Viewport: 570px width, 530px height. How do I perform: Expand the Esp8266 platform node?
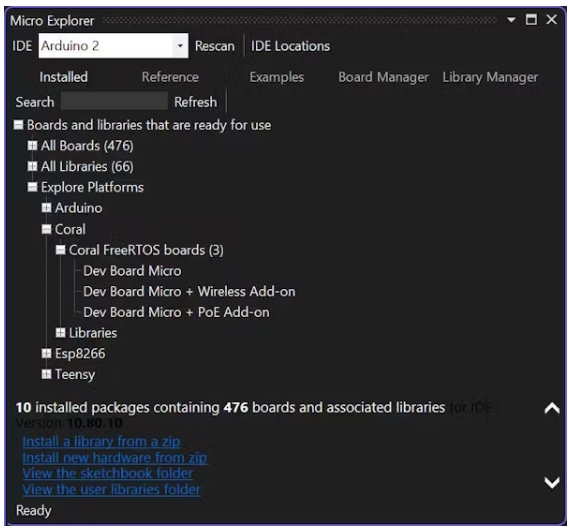tap(46, 353)
